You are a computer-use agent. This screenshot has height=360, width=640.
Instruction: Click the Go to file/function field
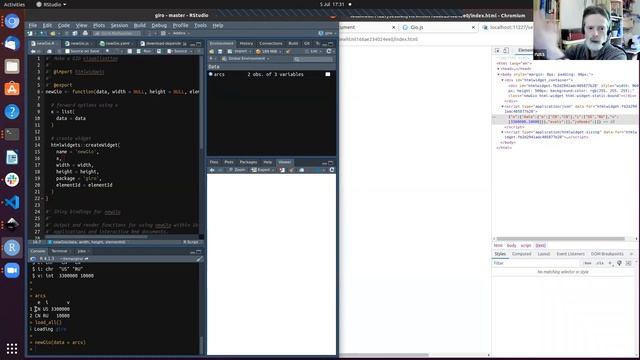pyautogui.click(x=116, y=33)
